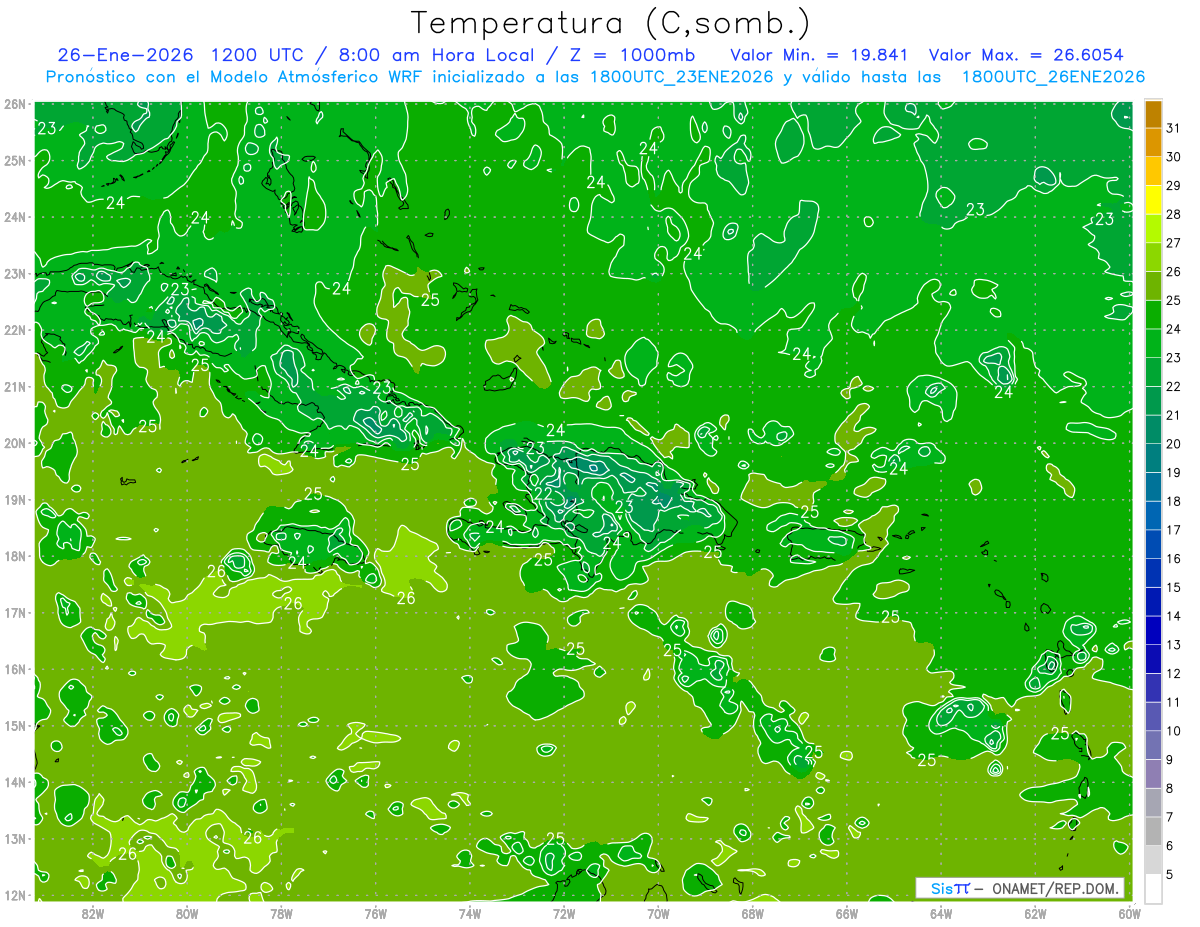Click the 82W longitude axis label
Screen dimensions: 1200x927
pos(93,913)
